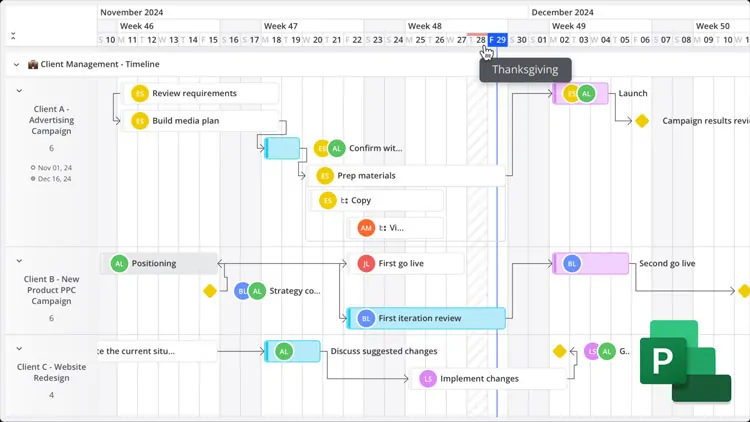Screen dimensions: 750x422
Task: Click the December 2024 month header
Action: 562,12
